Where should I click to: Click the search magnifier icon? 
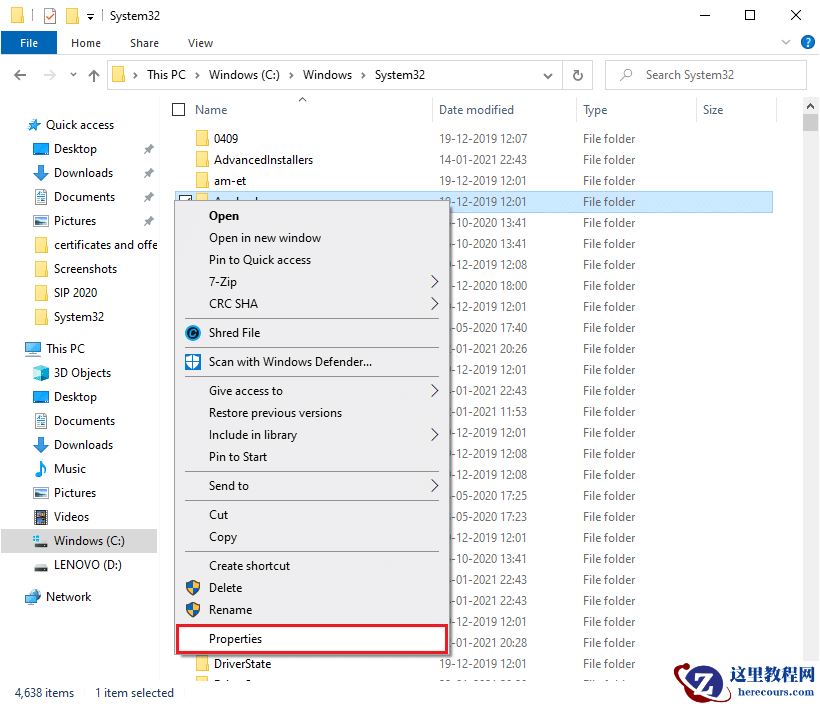coord(626,75)
